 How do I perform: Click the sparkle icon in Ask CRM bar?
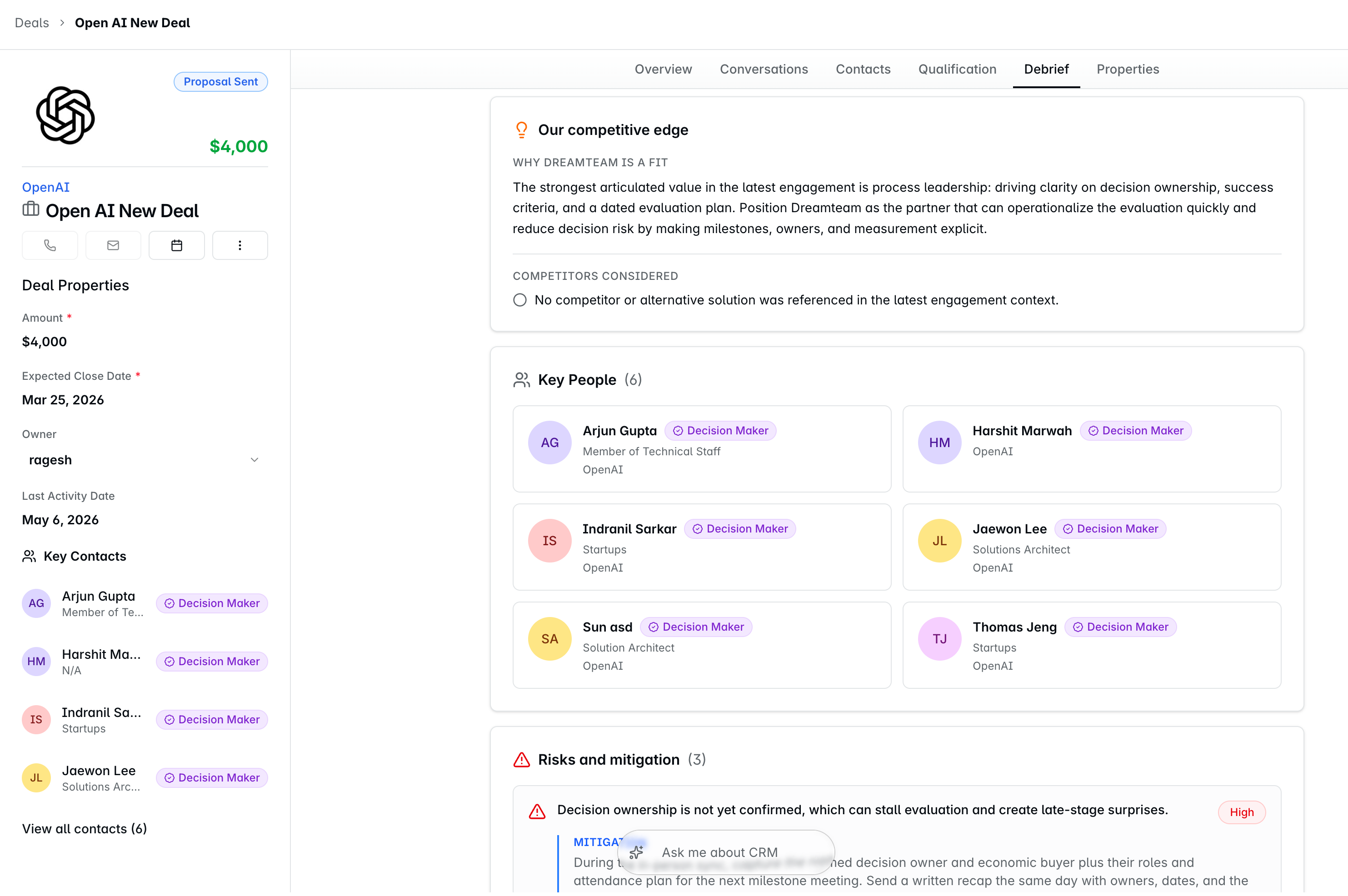pos(637,852)
